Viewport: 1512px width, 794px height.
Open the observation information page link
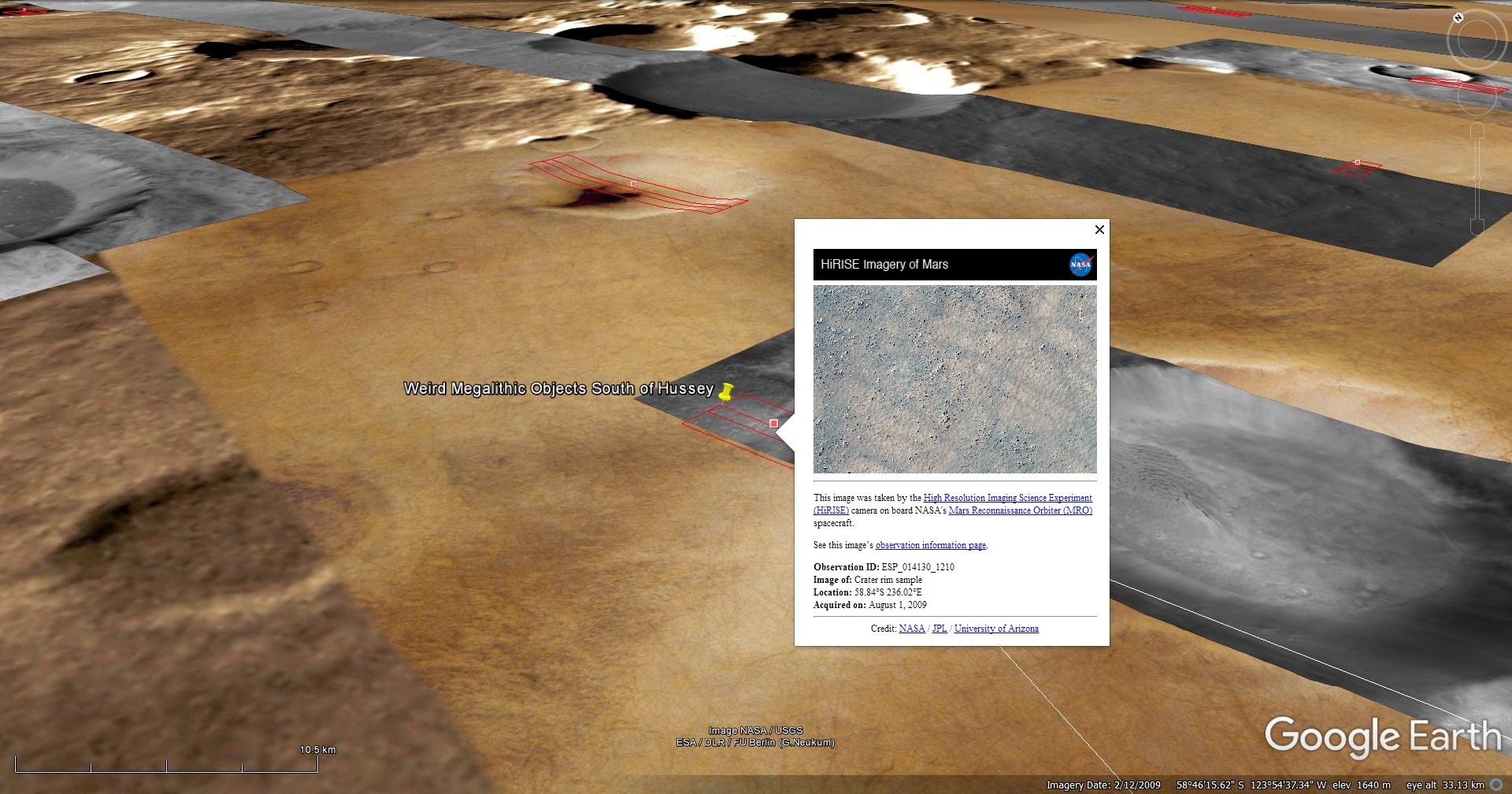[930, 545]
